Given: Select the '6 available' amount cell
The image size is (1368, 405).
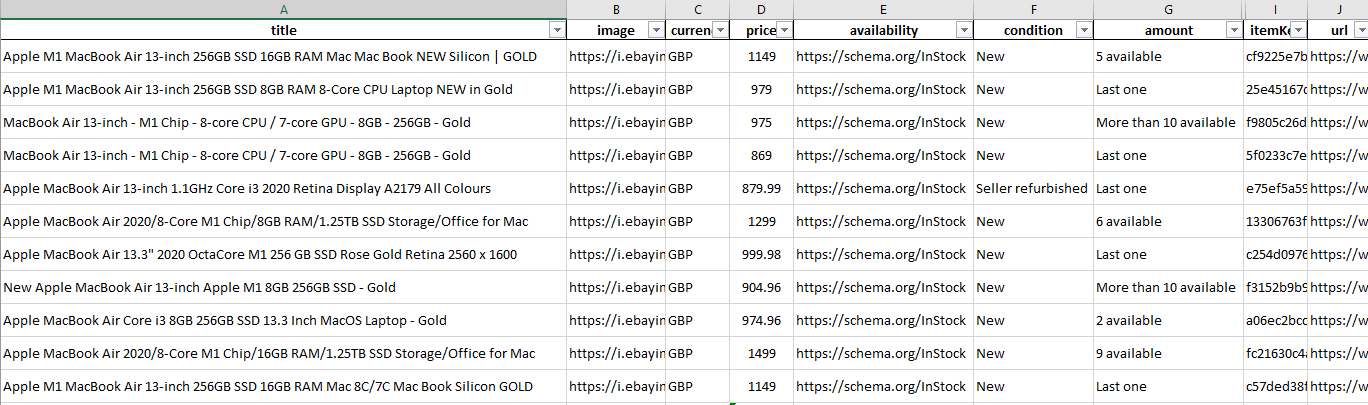Looking at the screenshot, I should coord(1168,222).
